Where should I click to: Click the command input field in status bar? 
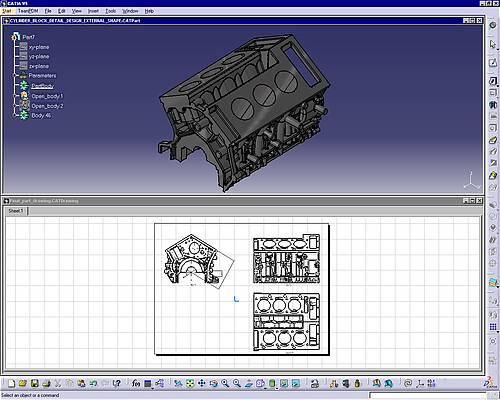click(x=426, y=396)
